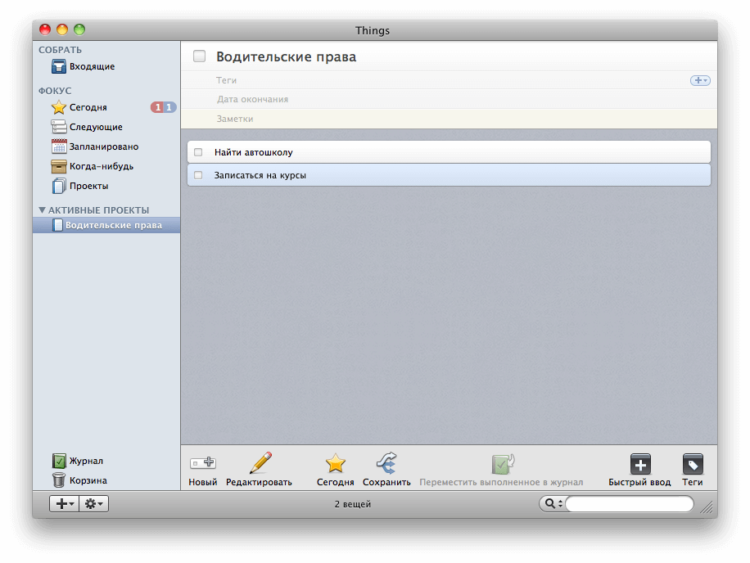Screen dimensions: 750x563
Task: Click the Сохранить toolbar icon
Action: click(386, 463)
